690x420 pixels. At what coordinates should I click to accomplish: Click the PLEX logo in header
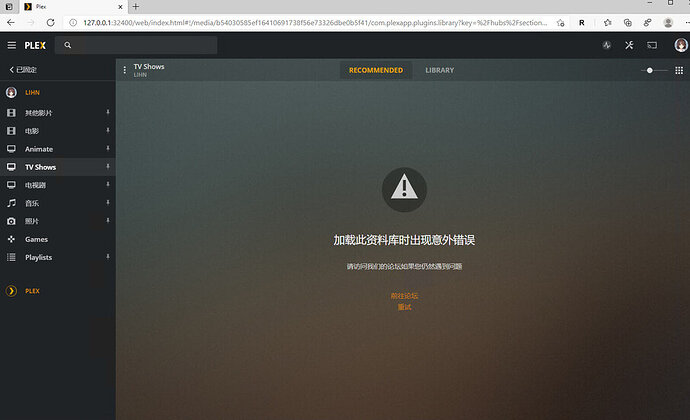pyautogui.click(x=35, y=45)
